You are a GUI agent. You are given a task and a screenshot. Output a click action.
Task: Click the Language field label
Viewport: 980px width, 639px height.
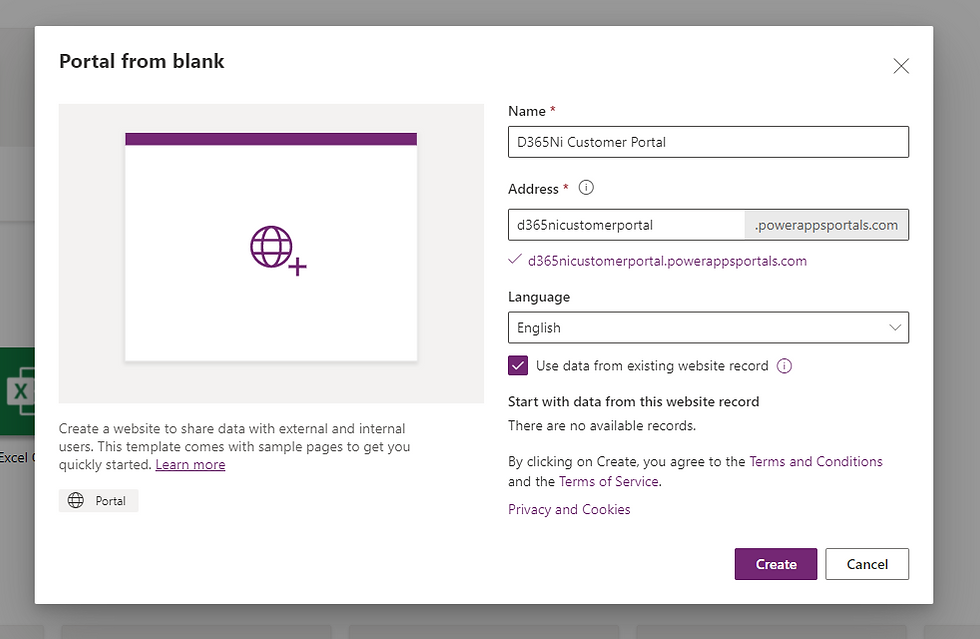539,297
